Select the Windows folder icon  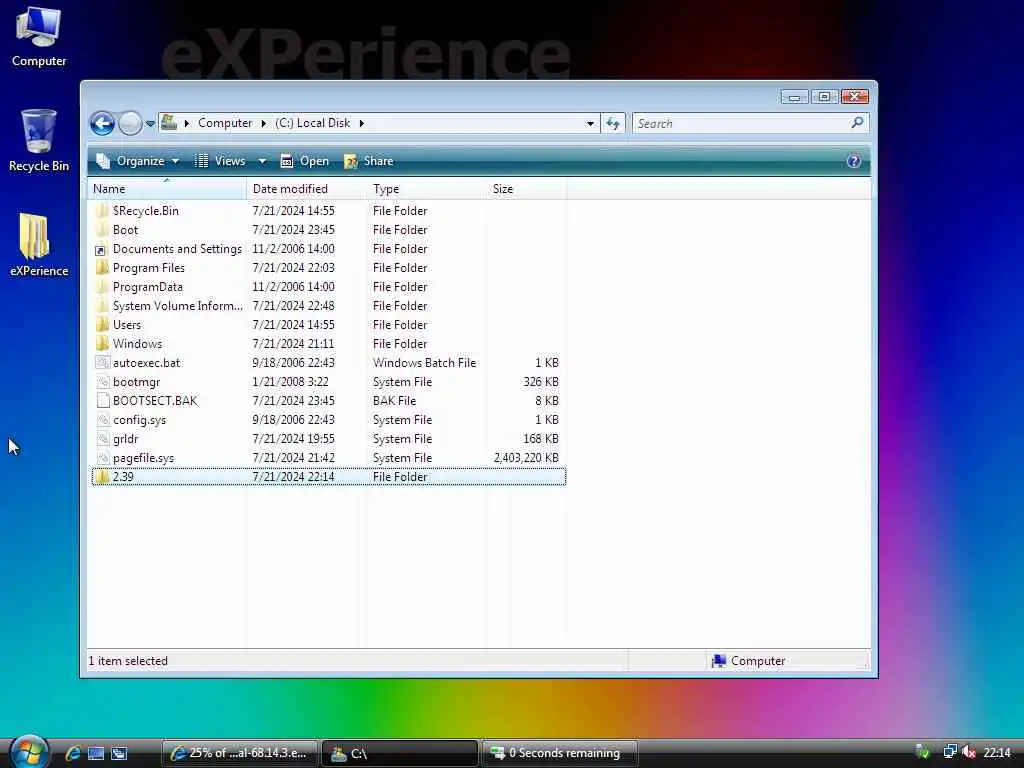(x=102, y=344)
